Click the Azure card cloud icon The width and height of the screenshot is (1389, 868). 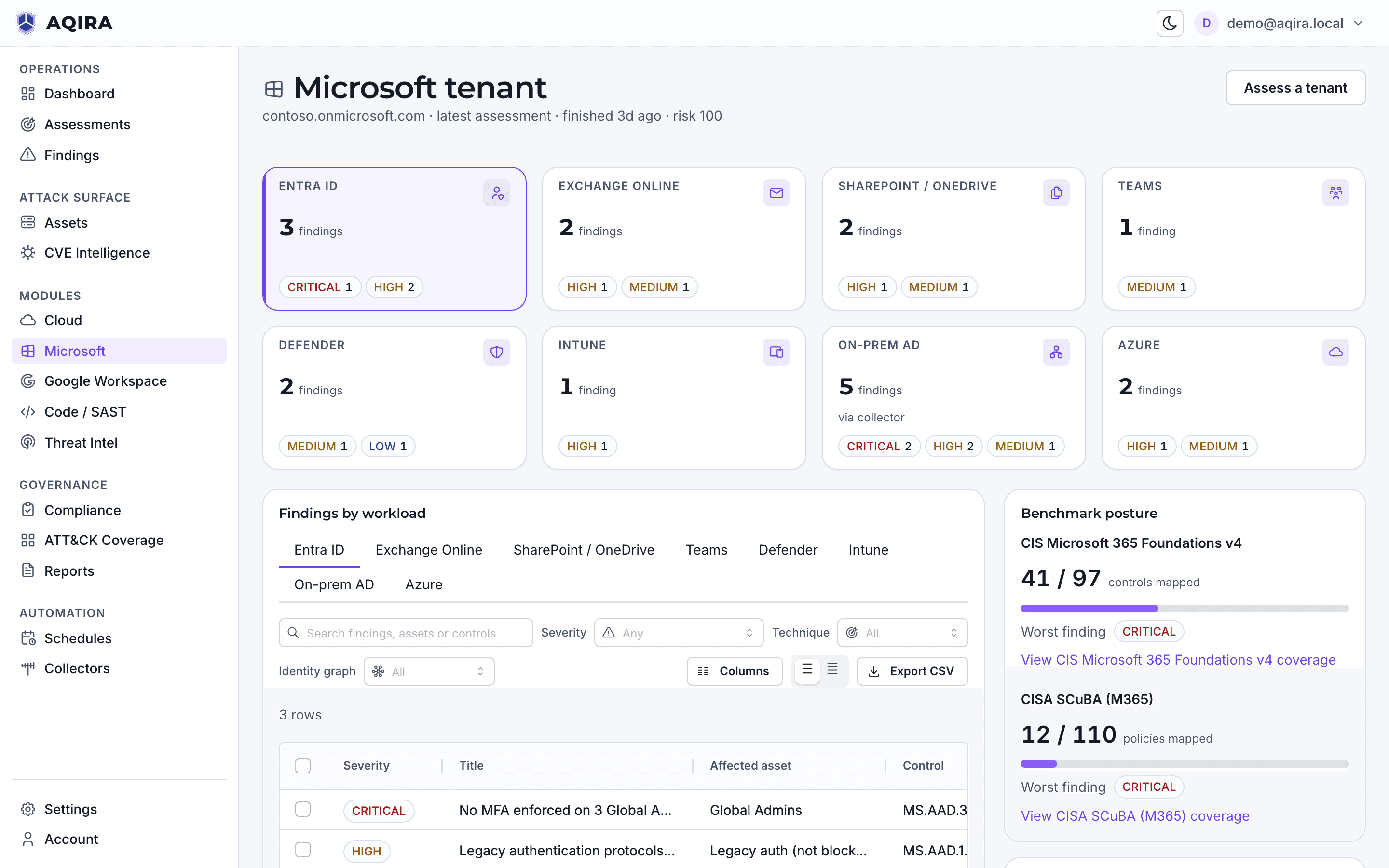point(1335,352)
